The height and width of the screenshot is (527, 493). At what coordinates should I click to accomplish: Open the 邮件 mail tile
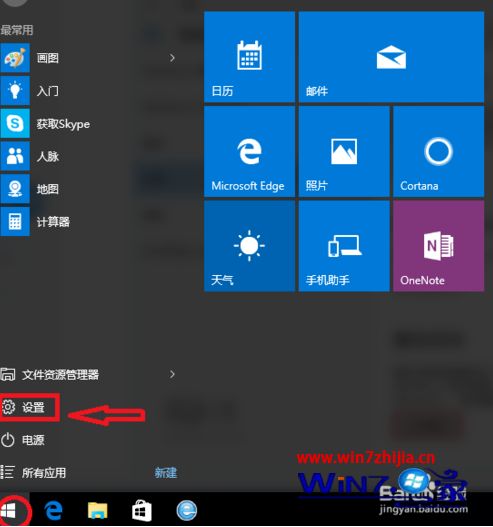point(391,56)
